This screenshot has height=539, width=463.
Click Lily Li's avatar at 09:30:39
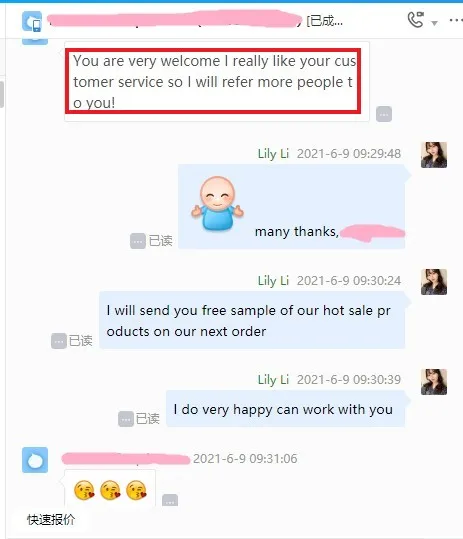coord(434,382)
